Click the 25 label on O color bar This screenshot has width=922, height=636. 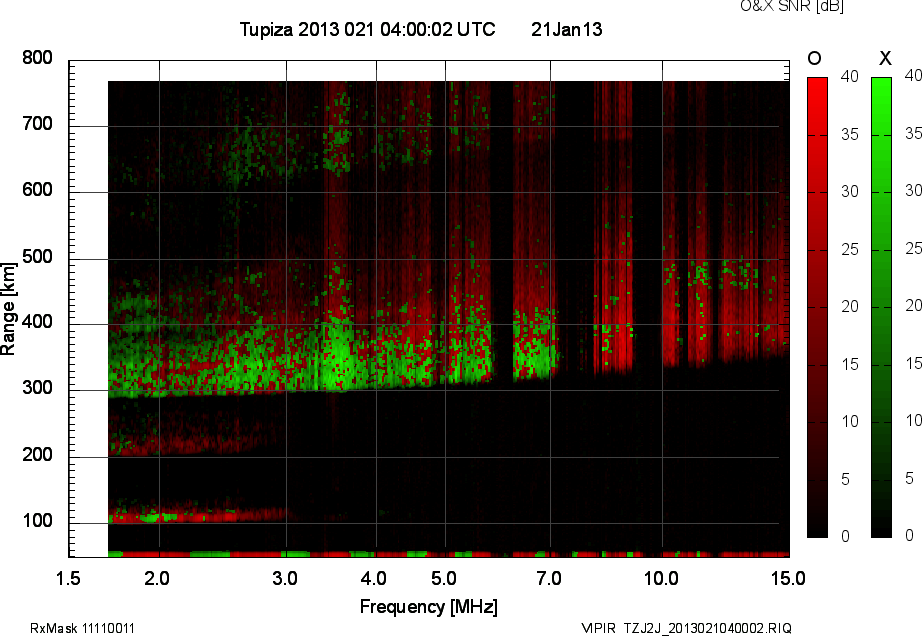[x=849, y=250]
